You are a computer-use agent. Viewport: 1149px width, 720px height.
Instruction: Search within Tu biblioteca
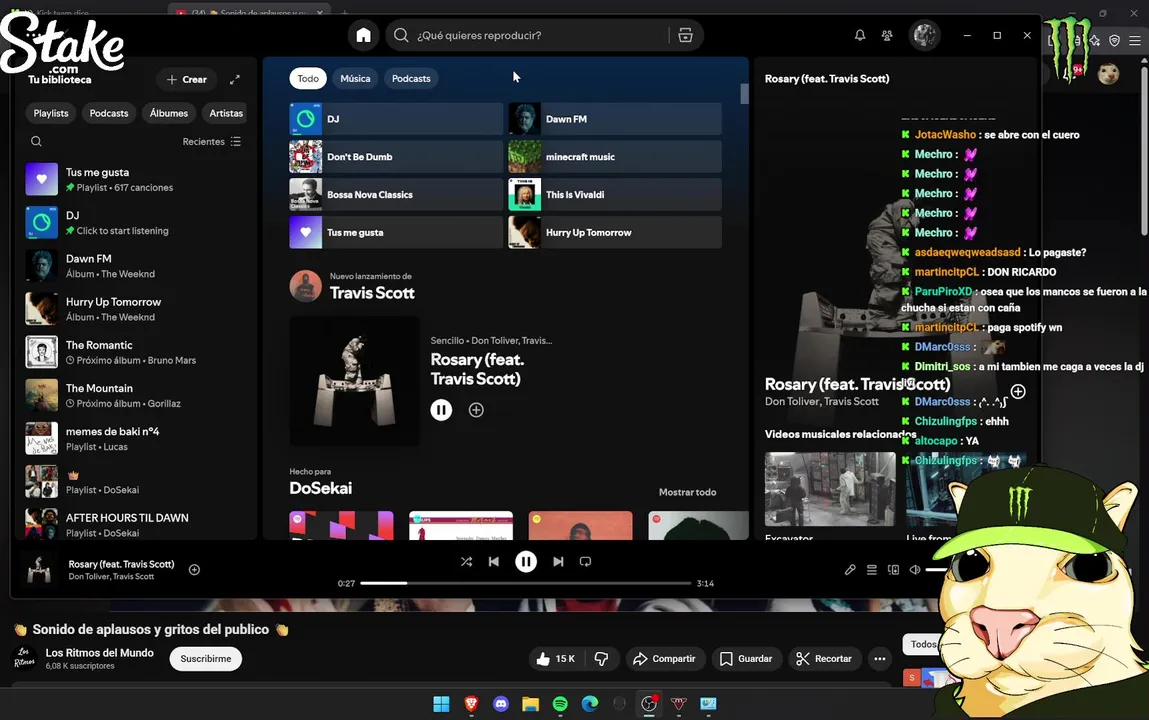[x=36, y=141]
